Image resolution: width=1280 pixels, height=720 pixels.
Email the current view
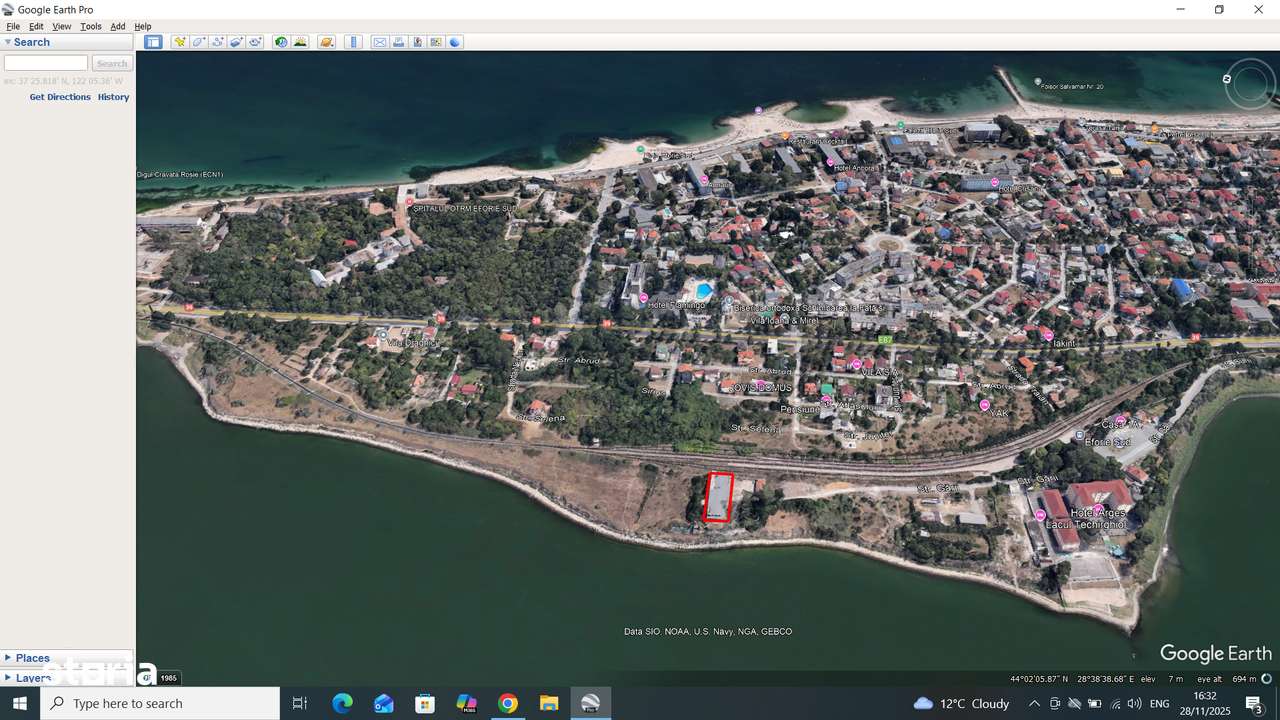point(380,41)
